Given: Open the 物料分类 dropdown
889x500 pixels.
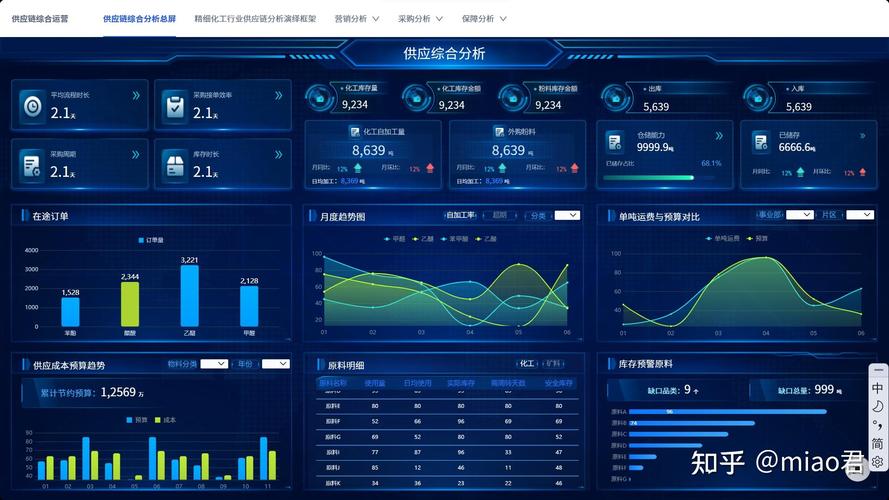Looking at the screenshot, I should (214, 364).
